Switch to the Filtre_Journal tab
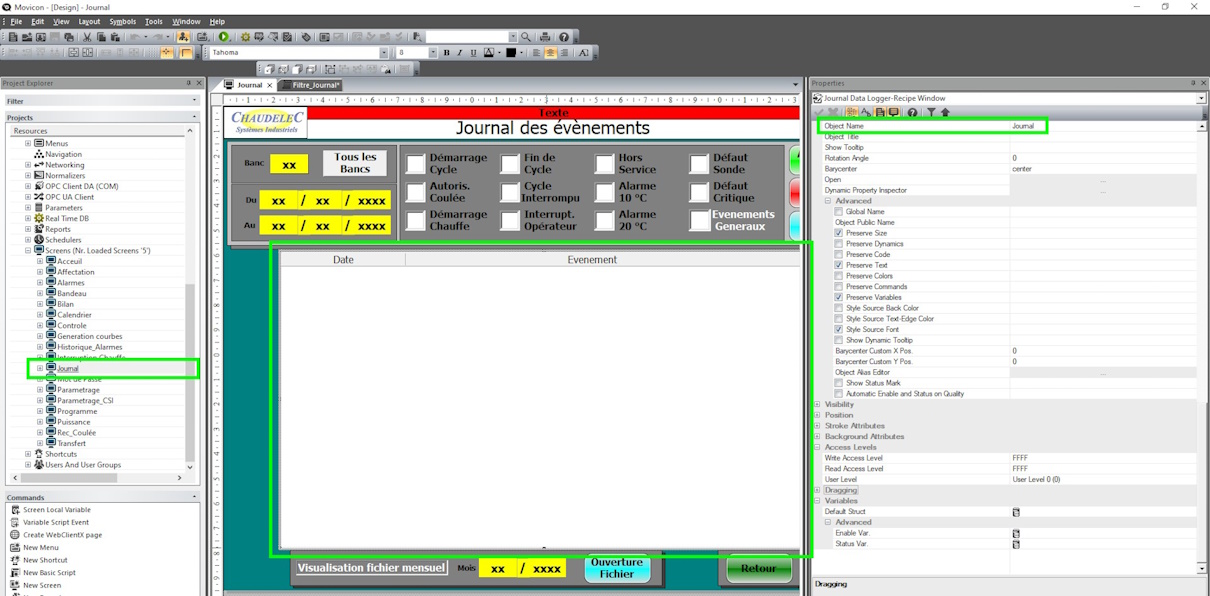The width and height of the screenshot is (1210, 596). 315,85
